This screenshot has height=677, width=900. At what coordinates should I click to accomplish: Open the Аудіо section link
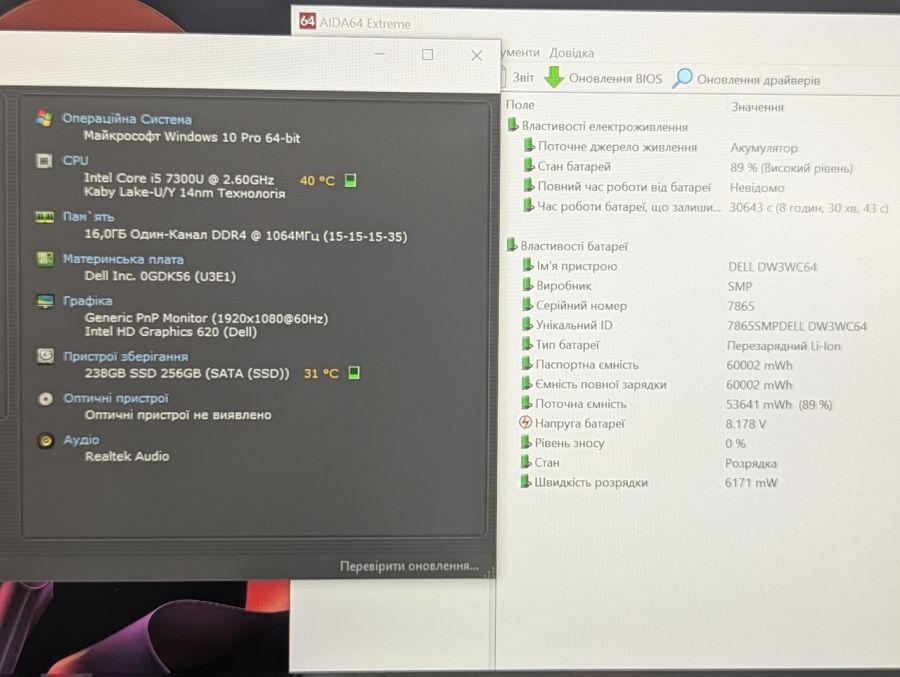coord(81,439)
